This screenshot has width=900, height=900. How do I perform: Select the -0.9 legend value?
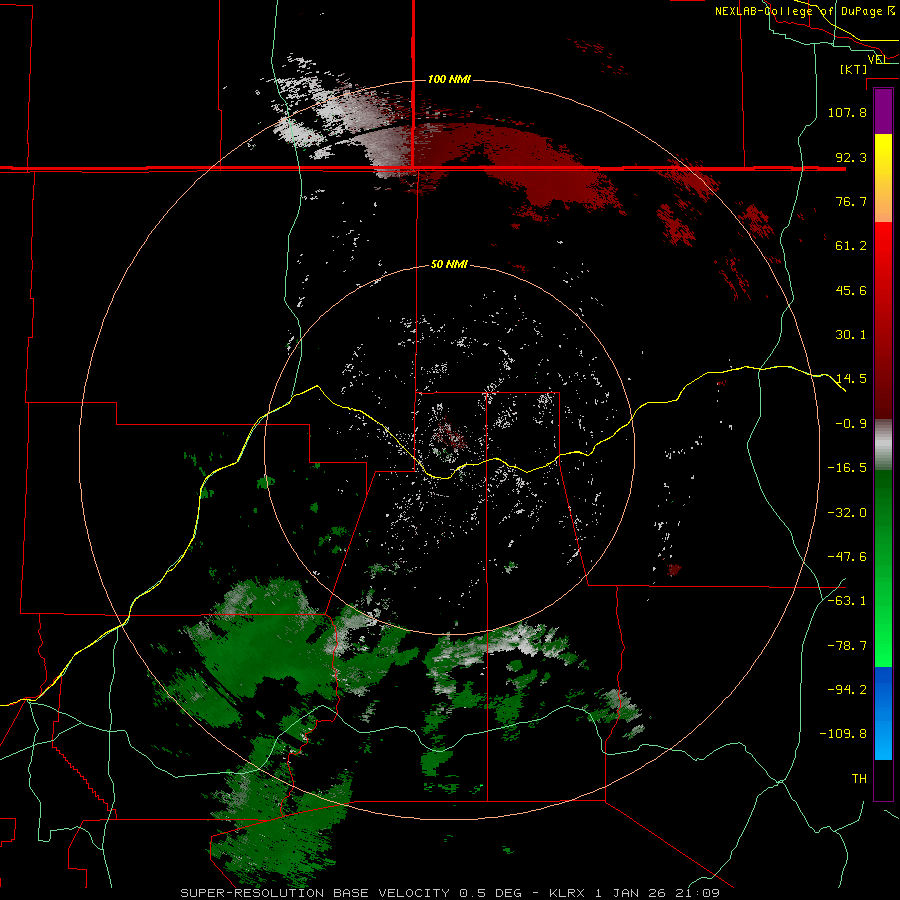tap(851, 424)
